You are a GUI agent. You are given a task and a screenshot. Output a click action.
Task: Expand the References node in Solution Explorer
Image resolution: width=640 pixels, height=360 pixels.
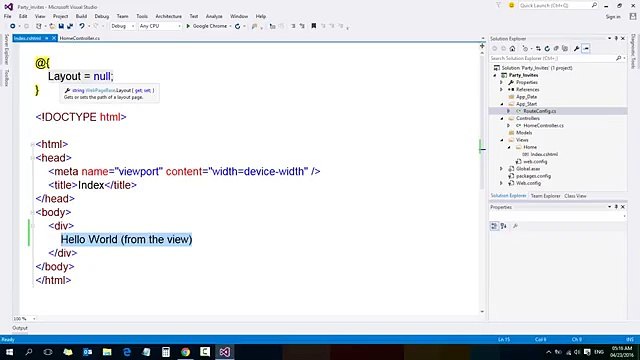coord(502,89)
